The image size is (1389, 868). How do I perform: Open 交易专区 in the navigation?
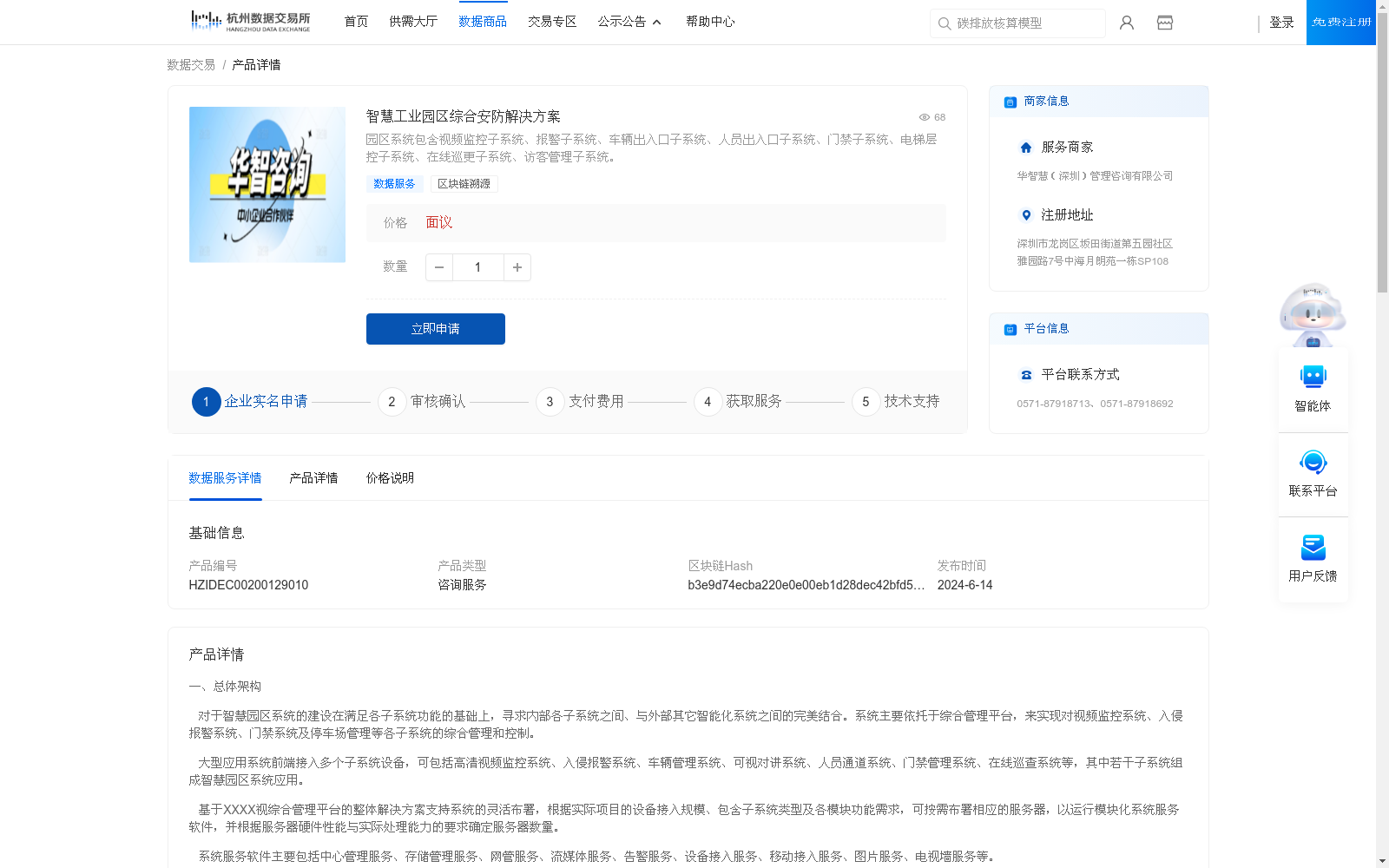(x=552, y=22)
